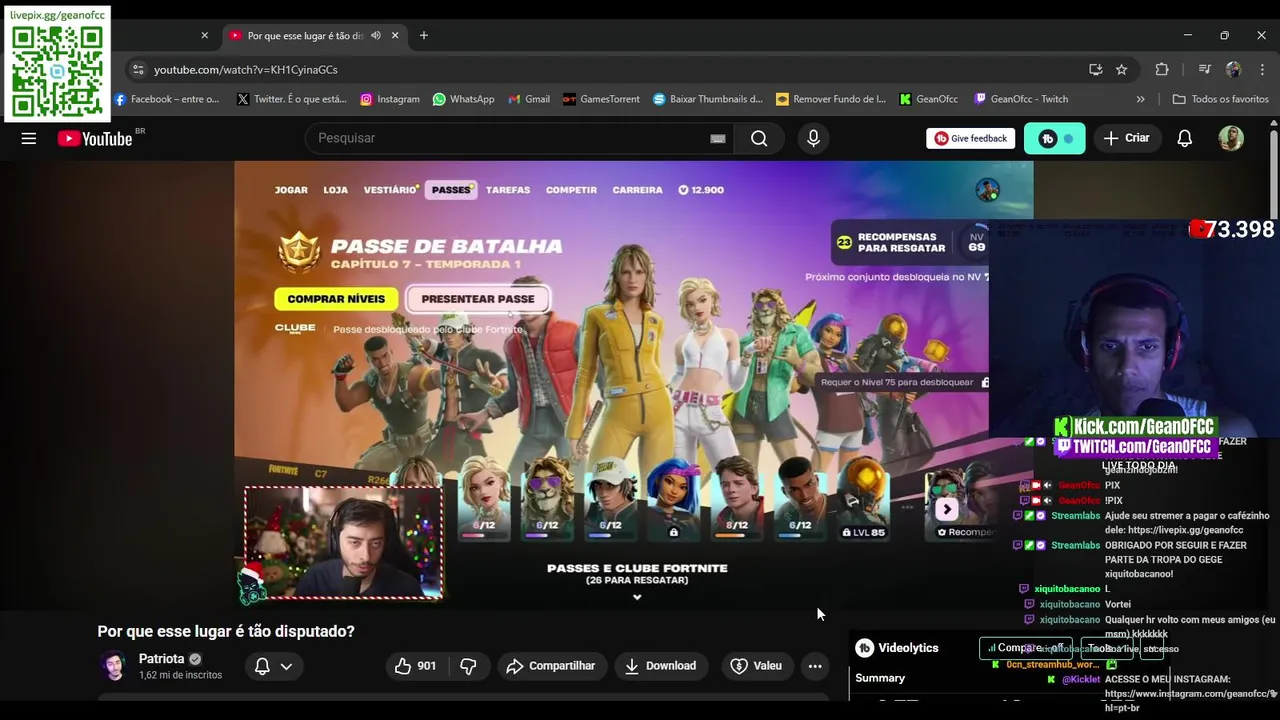Open the Facebook bookmark
The image size is (1280, 720).
pos(167,99)
